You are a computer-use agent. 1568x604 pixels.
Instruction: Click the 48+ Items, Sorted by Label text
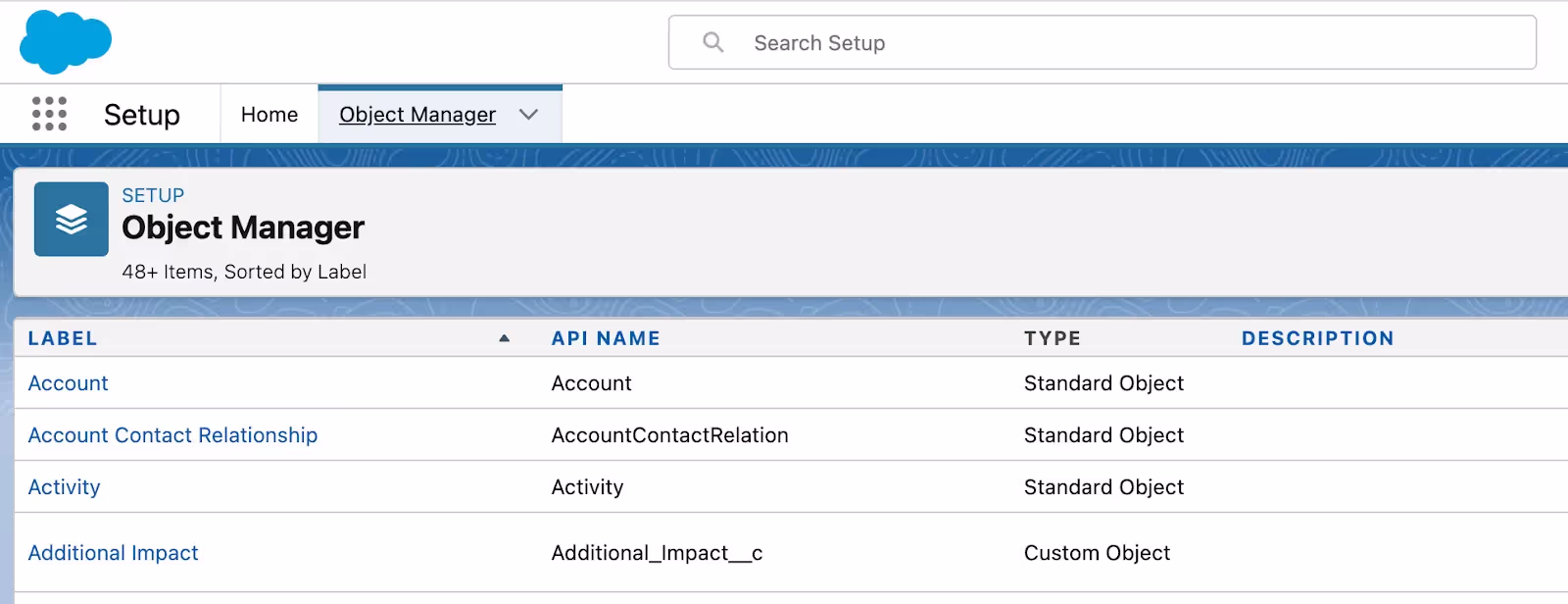tap(244, 272)
